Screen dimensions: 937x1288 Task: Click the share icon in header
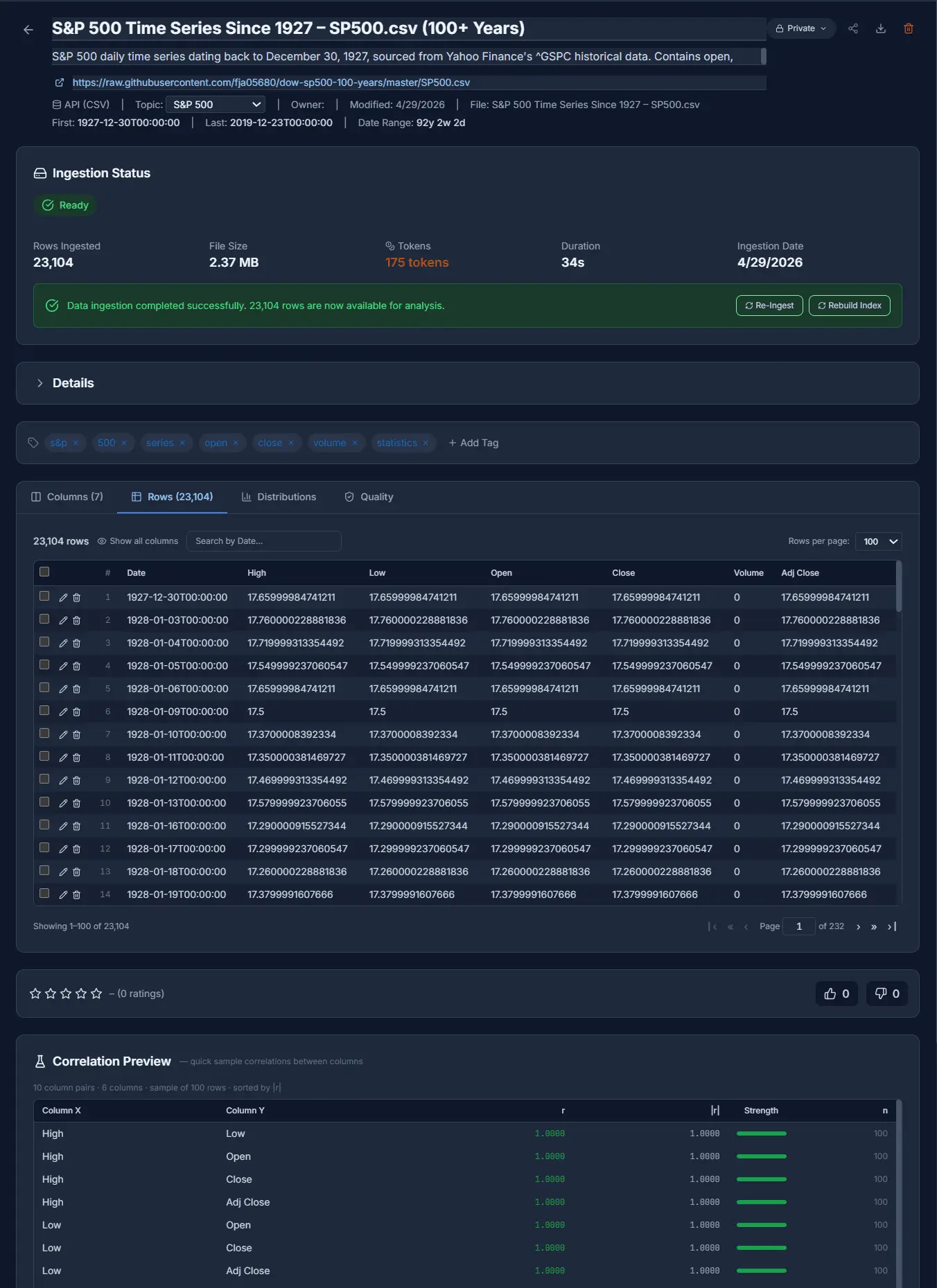[853, 28]
